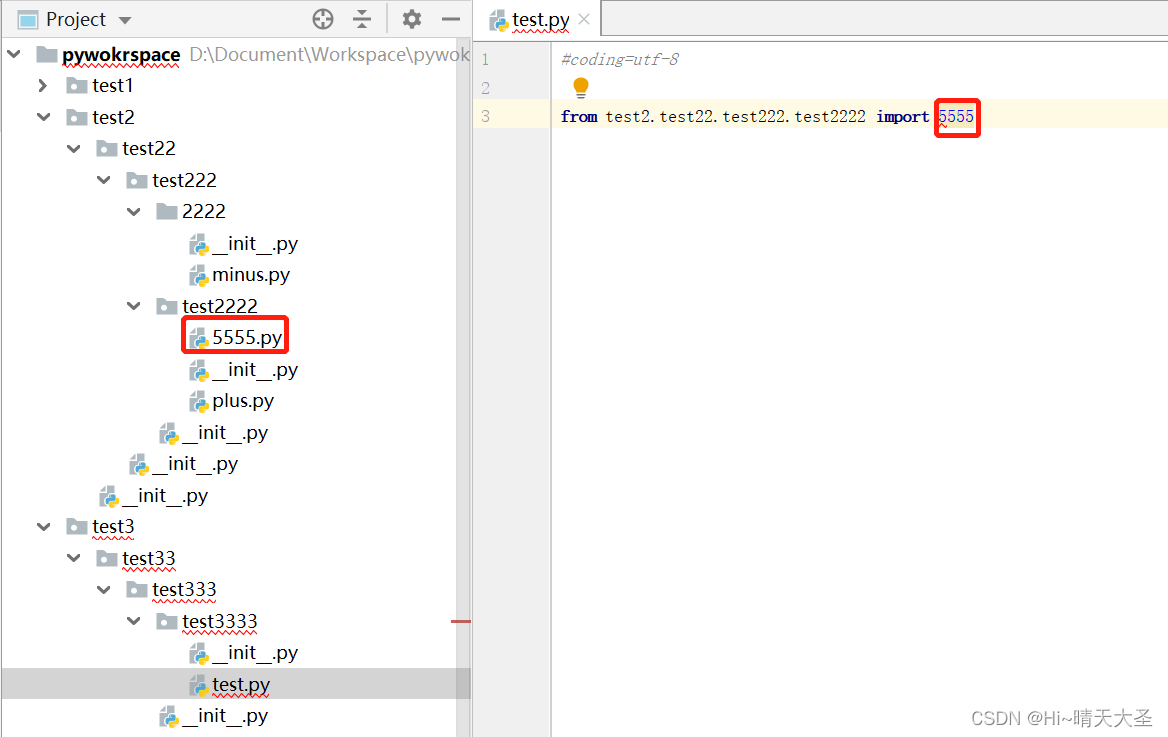Select __init__.py inside 2222 folder
The image size is (1168, 737).
pyautogui.click(x=255, y=244)
